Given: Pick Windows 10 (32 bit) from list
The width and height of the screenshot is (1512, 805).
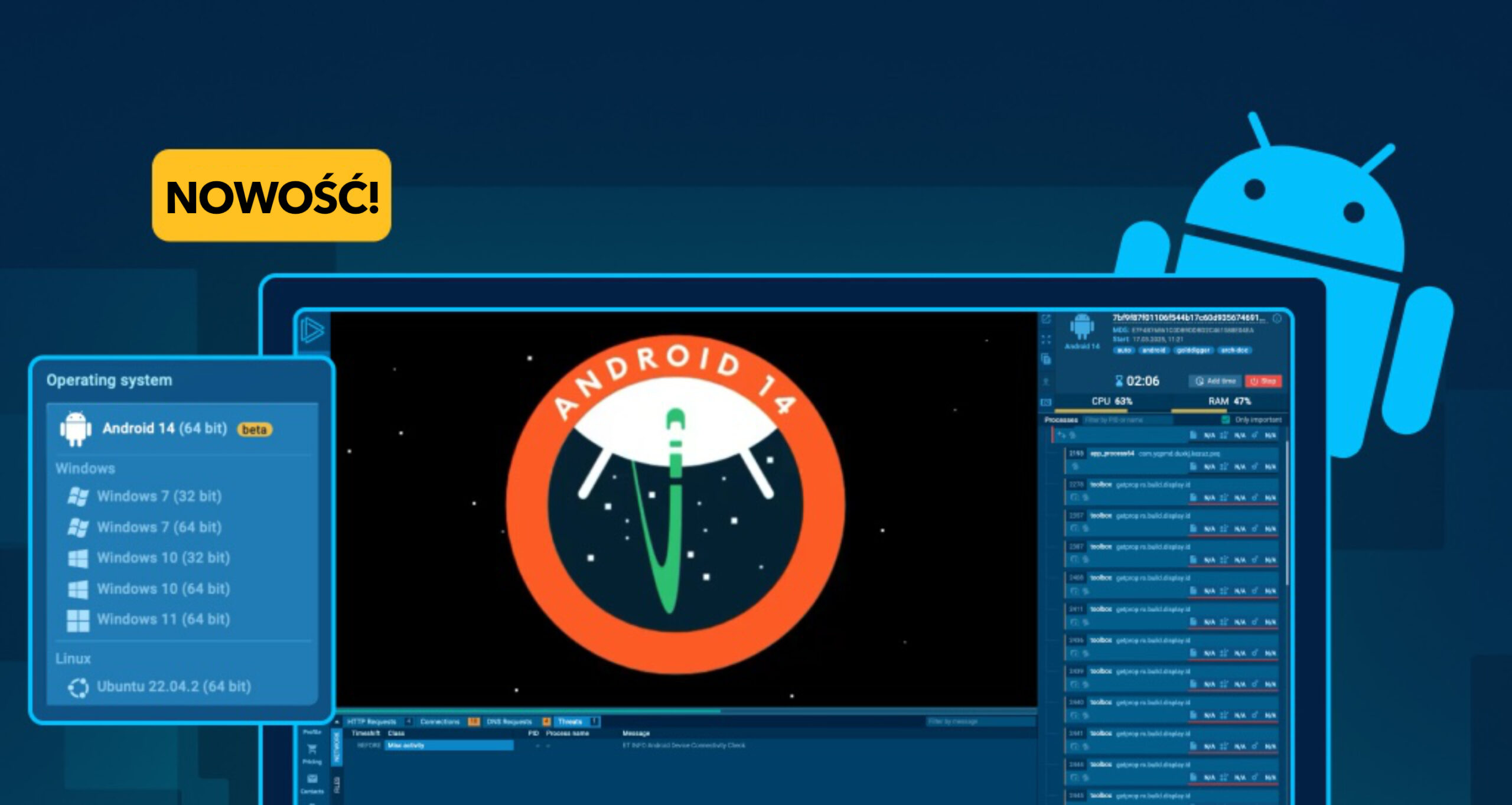Looking at the screenshot, I should click(164, 558).
